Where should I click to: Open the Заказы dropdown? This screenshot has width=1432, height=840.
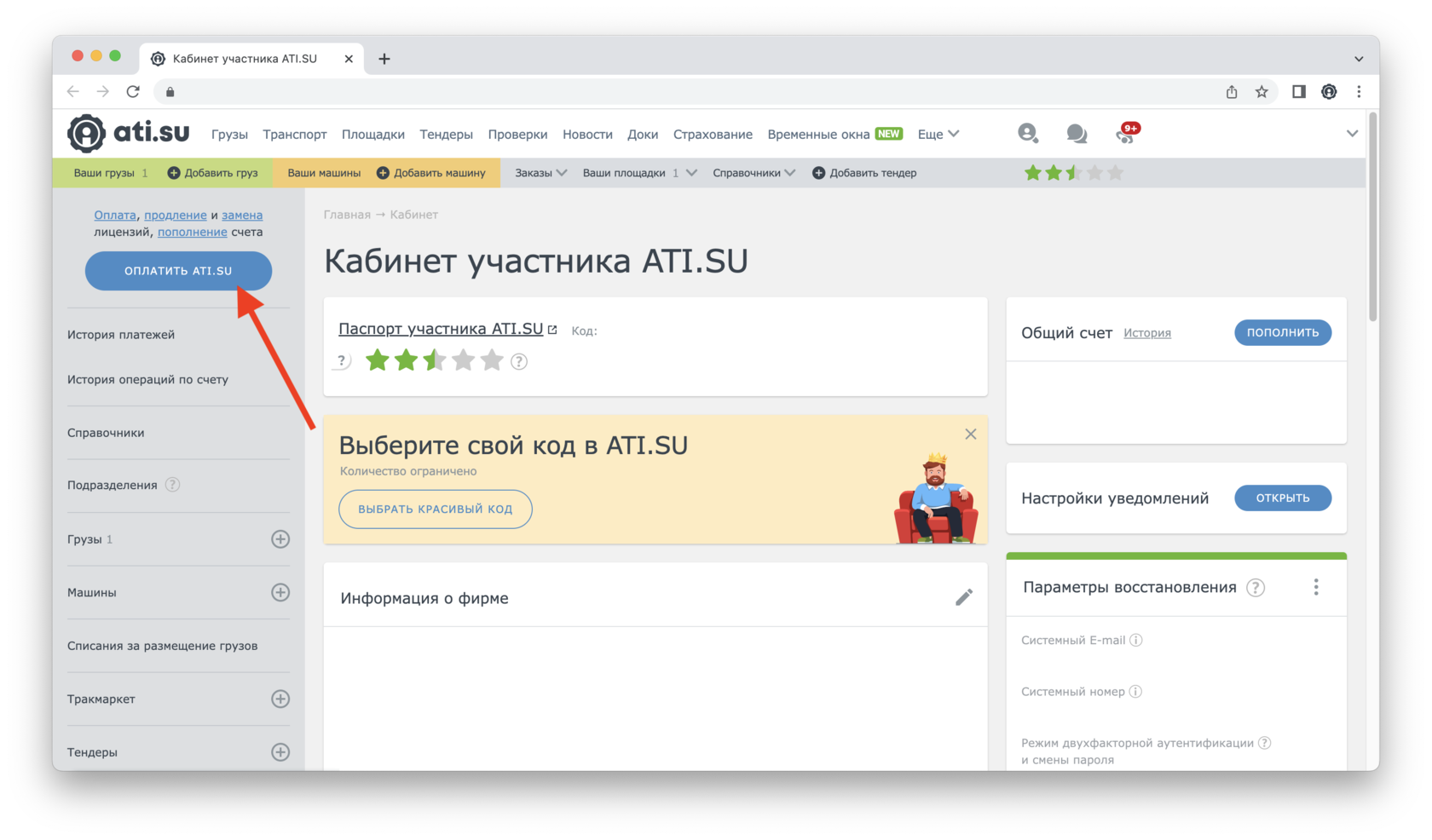click(540, 173)
